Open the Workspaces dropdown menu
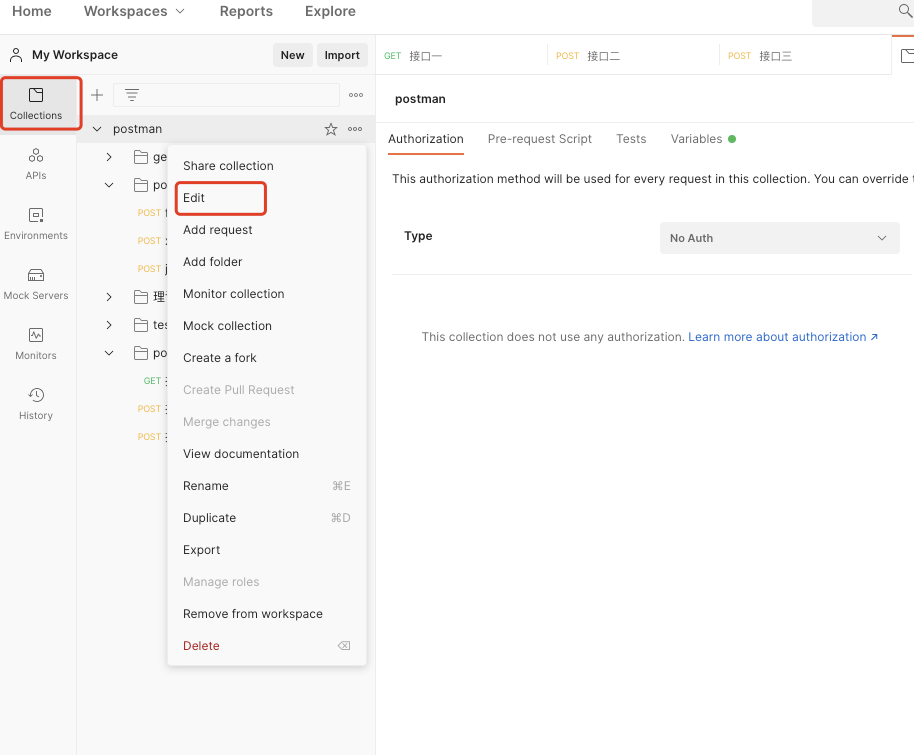914x755 pixels. [134, 11]
